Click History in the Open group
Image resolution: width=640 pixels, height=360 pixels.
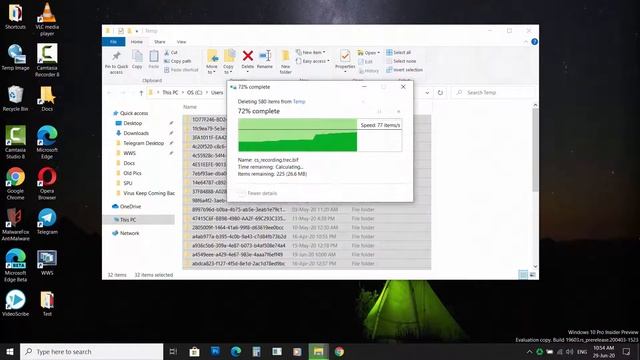click(x=369, y=71)
